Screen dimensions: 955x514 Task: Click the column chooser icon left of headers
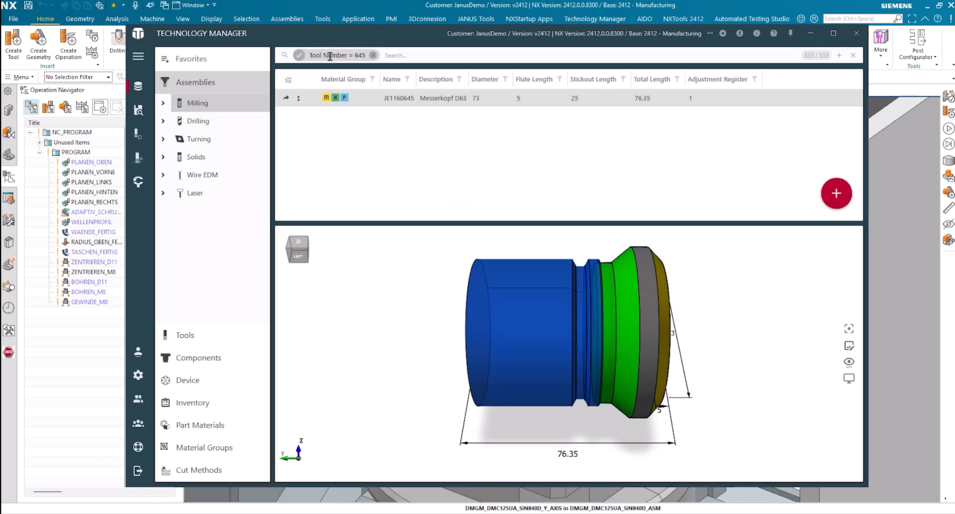coord(288,80)
